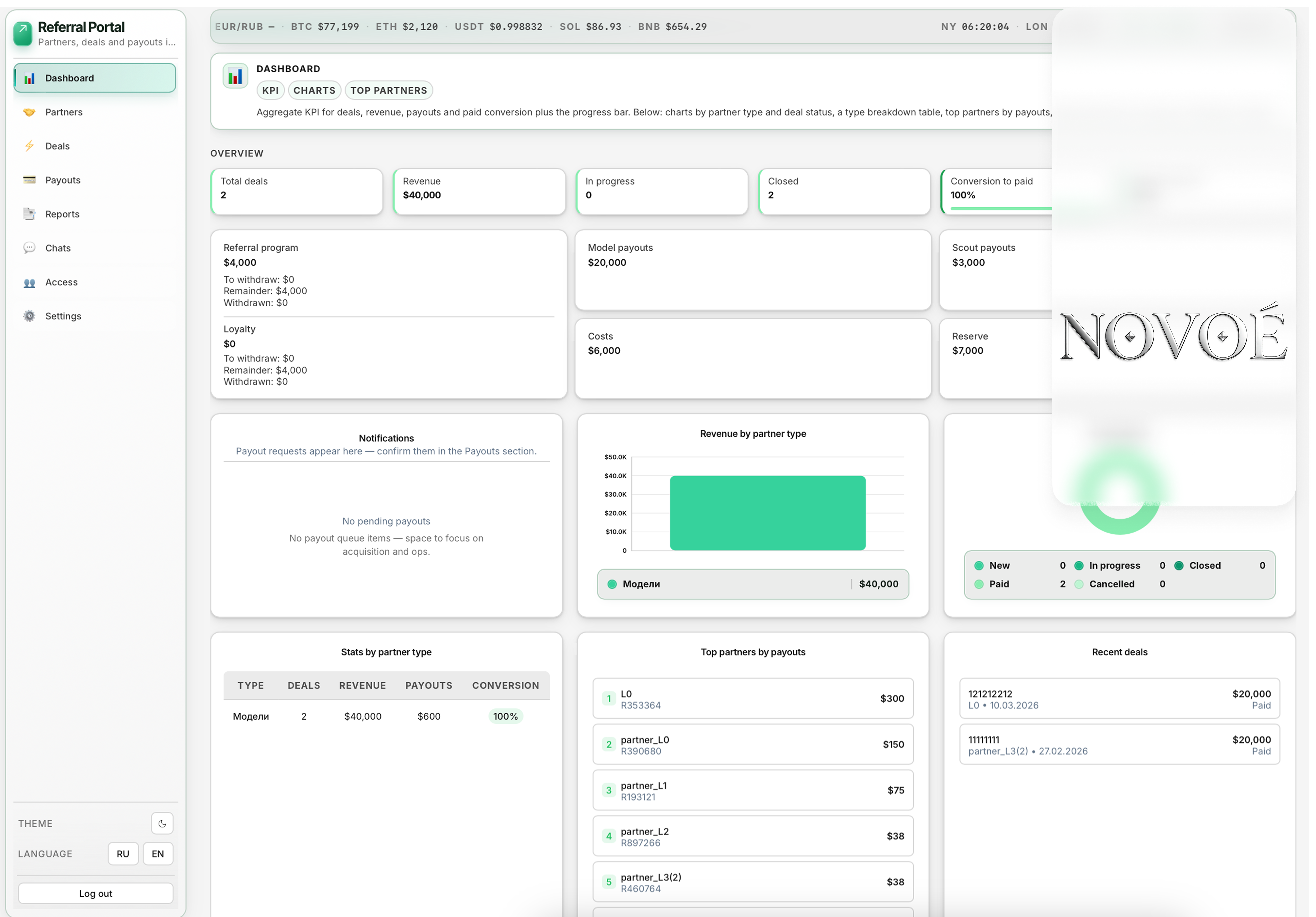Select Dashboard in the sidebar
Screen dimensions: 1316x917
pyautogui.click(x=95, y=78)
